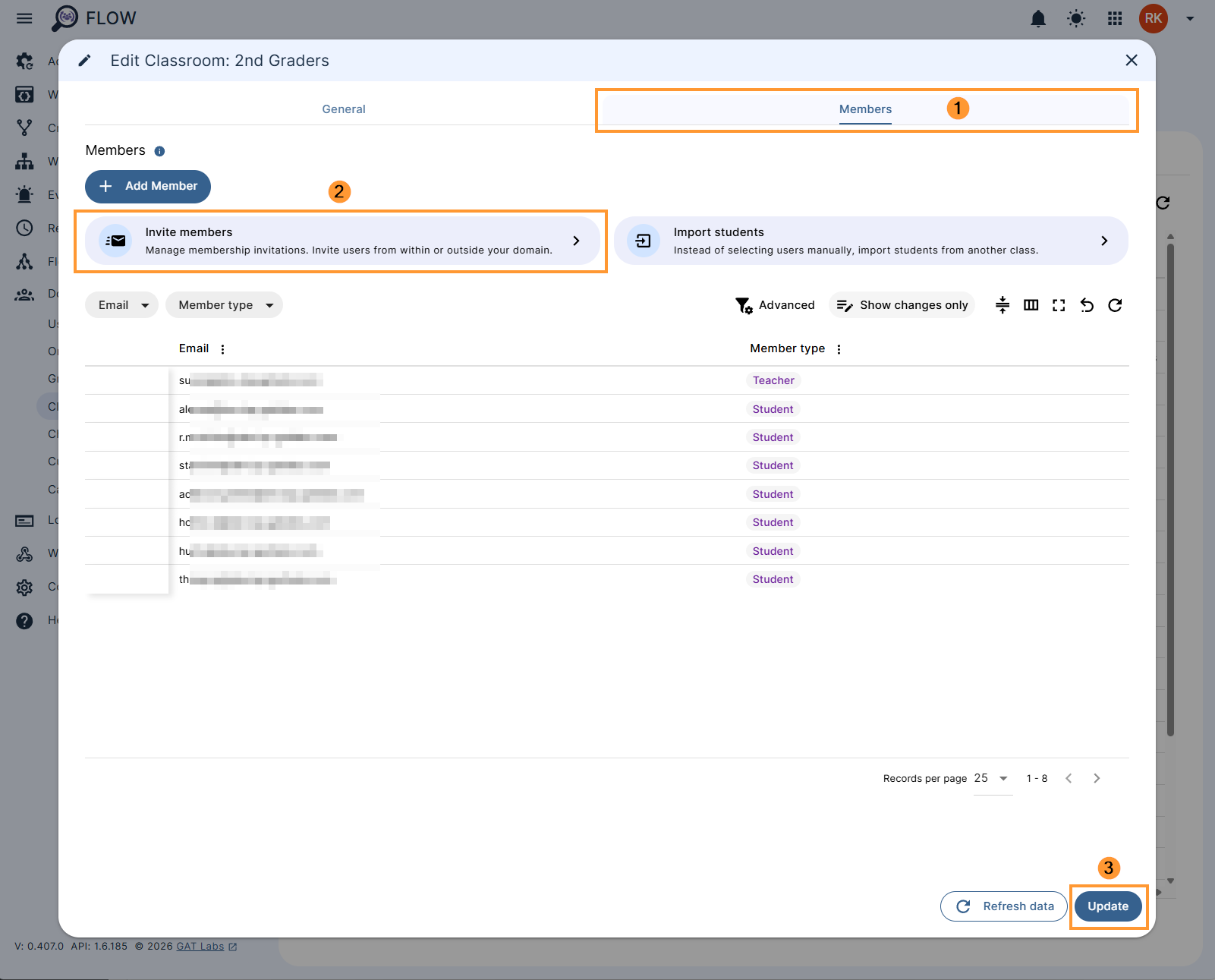Image resolution: width=1215 pixels, height=980 pixels.
Task: Click the notifications bell icon
Action: tap(1038, 19)
